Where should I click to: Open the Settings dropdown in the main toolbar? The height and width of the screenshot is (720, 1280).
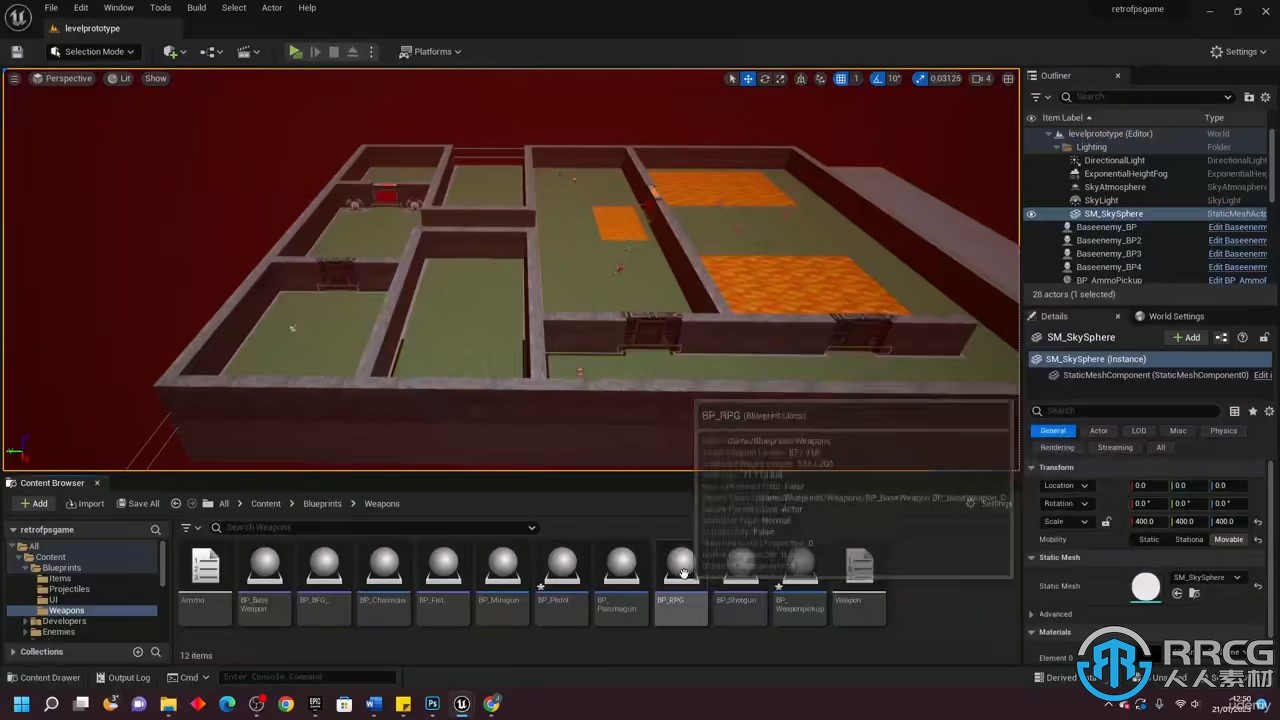(x=1238, y=52)
